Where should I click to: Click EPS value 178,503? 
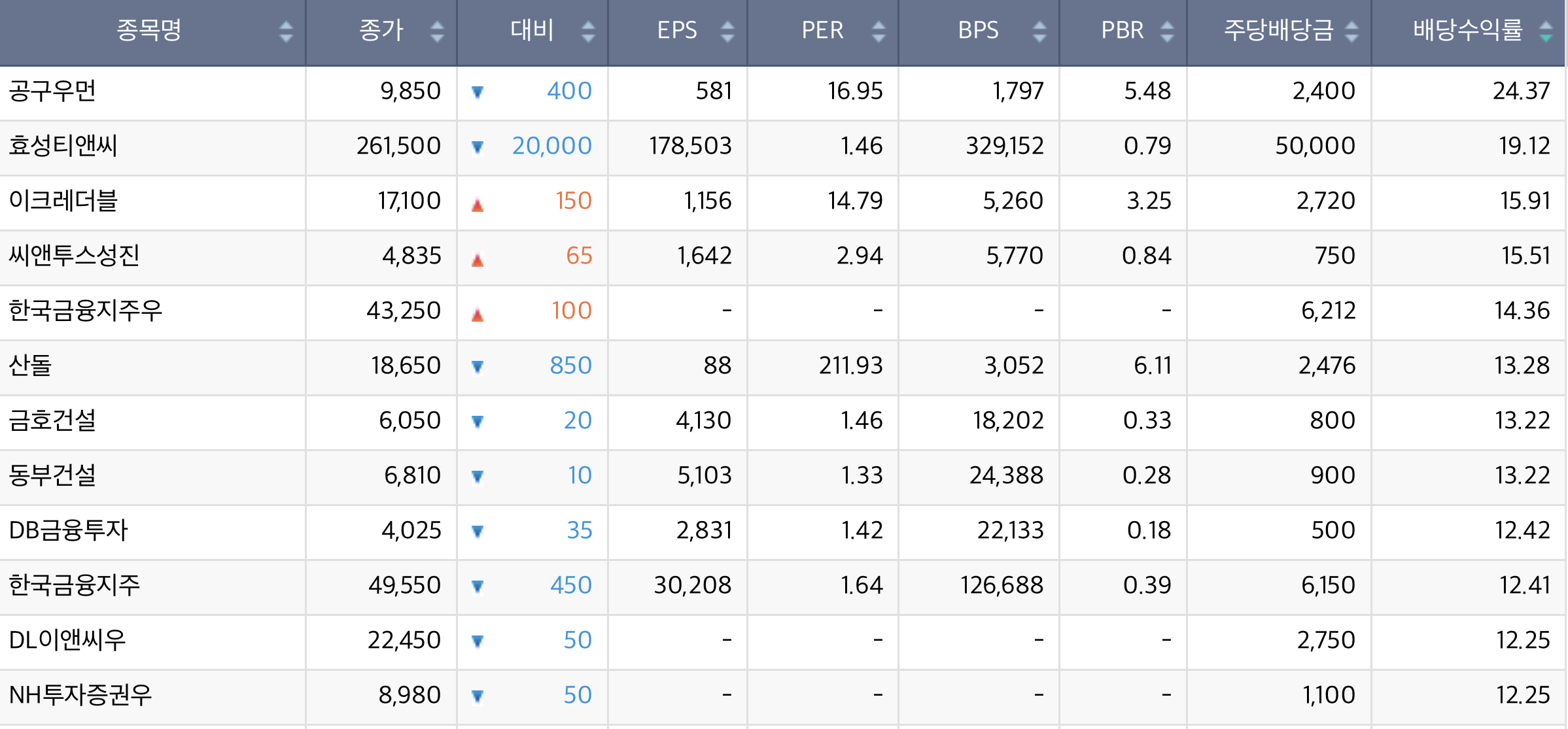690,146
